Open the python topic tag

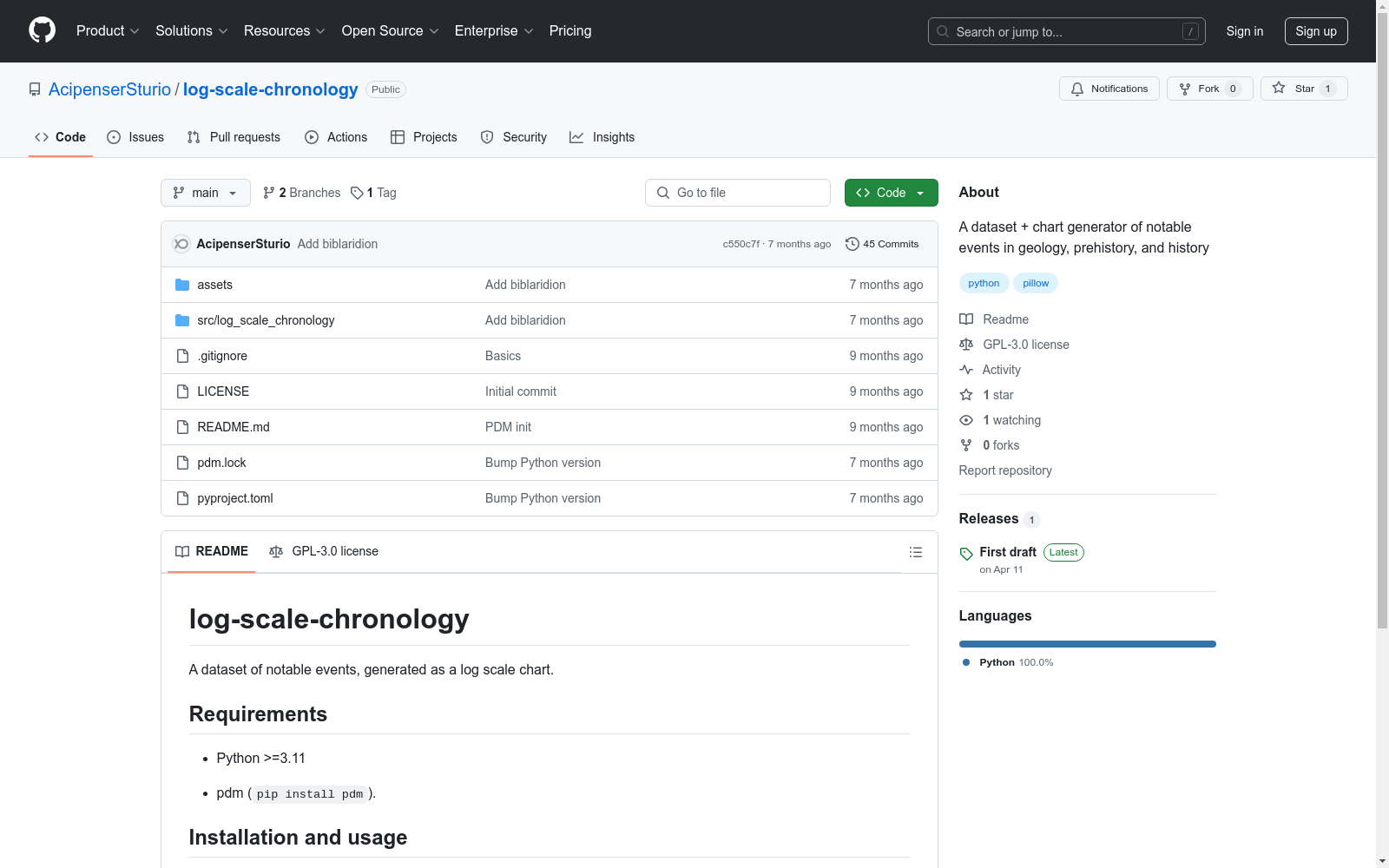pos(984,283)
